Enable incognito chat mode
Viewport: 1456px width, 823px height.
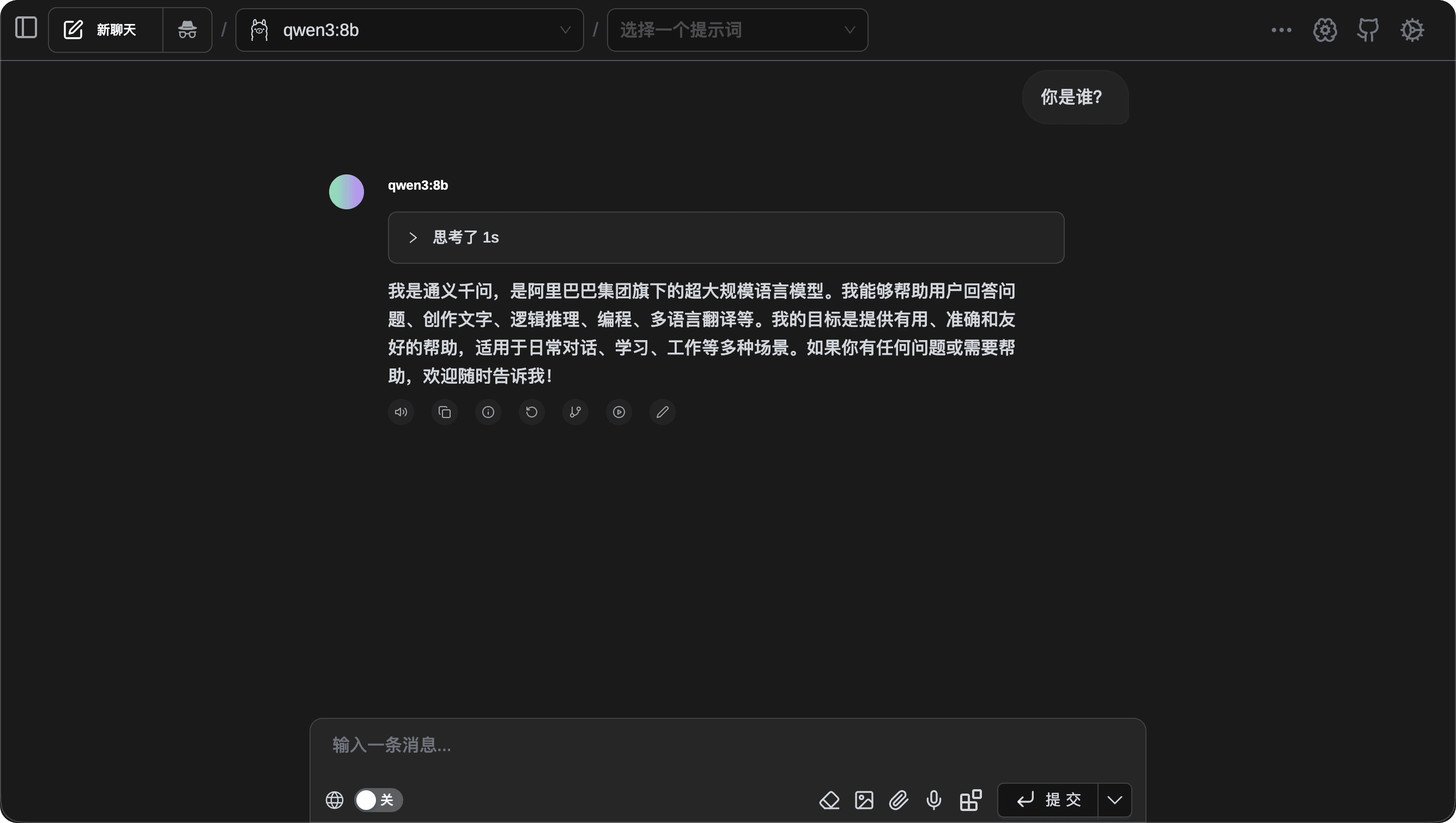point(186,29)
